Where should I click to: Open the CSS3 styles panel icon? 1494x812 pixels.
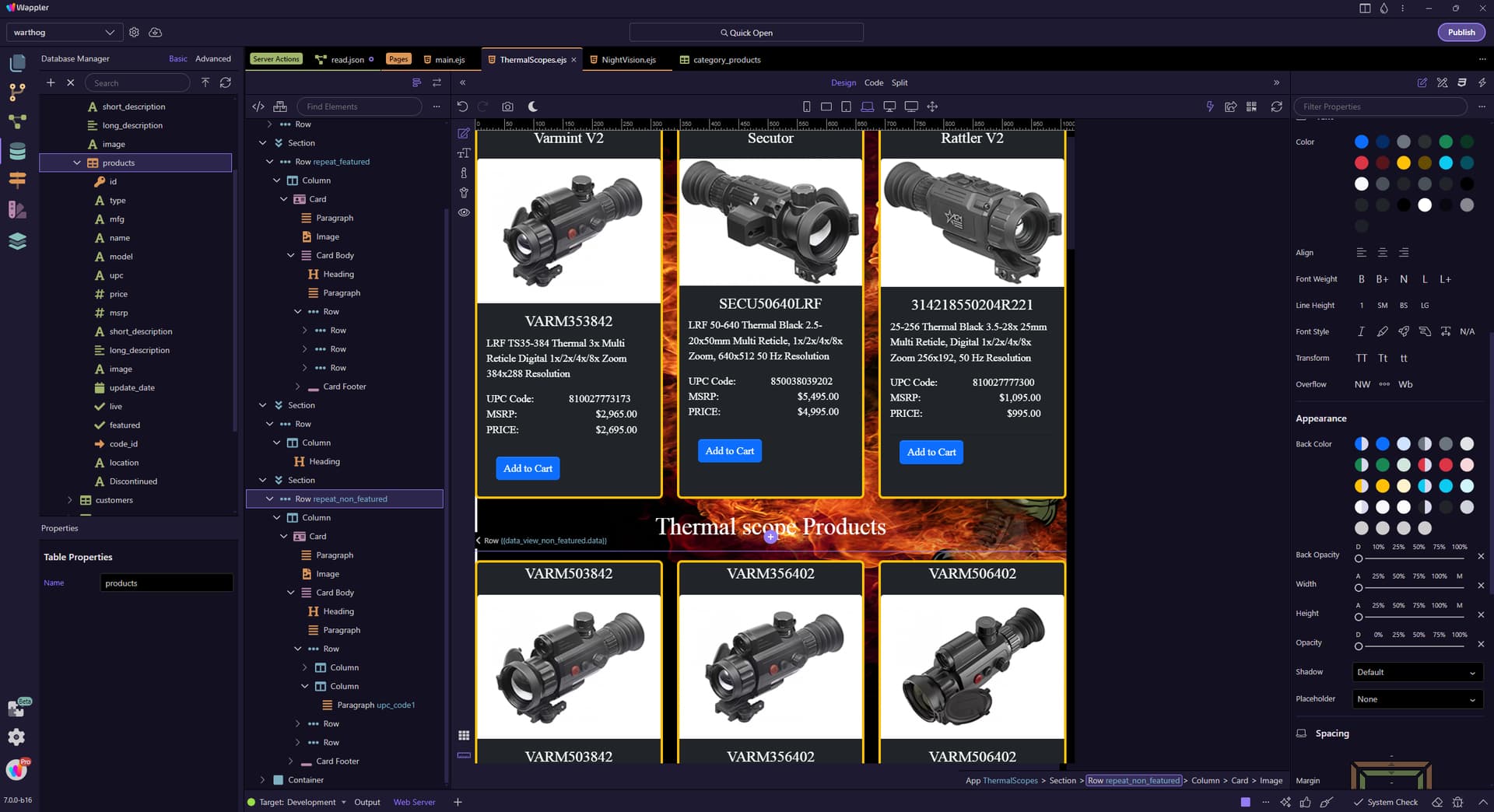[x=1462, y=82]
